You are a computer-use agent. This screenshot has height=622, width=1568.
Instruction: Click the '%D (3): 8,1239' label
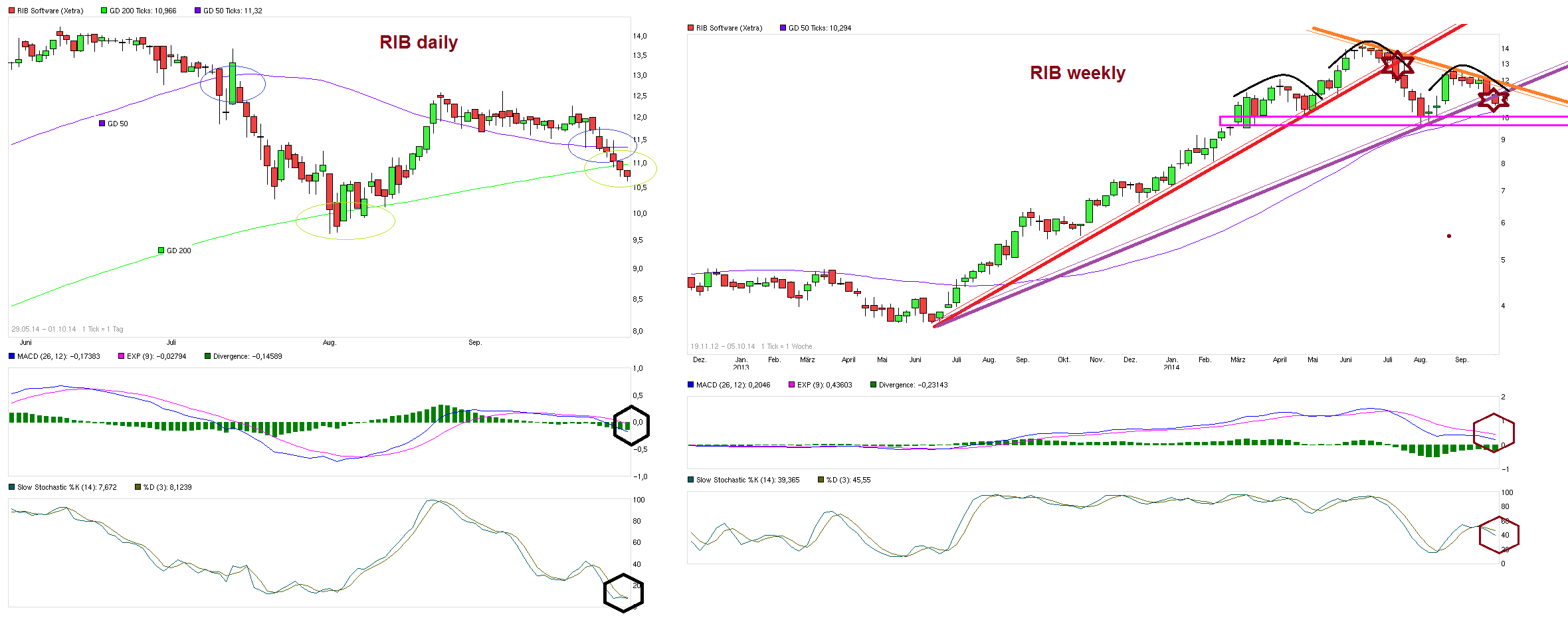pos(167,487)
